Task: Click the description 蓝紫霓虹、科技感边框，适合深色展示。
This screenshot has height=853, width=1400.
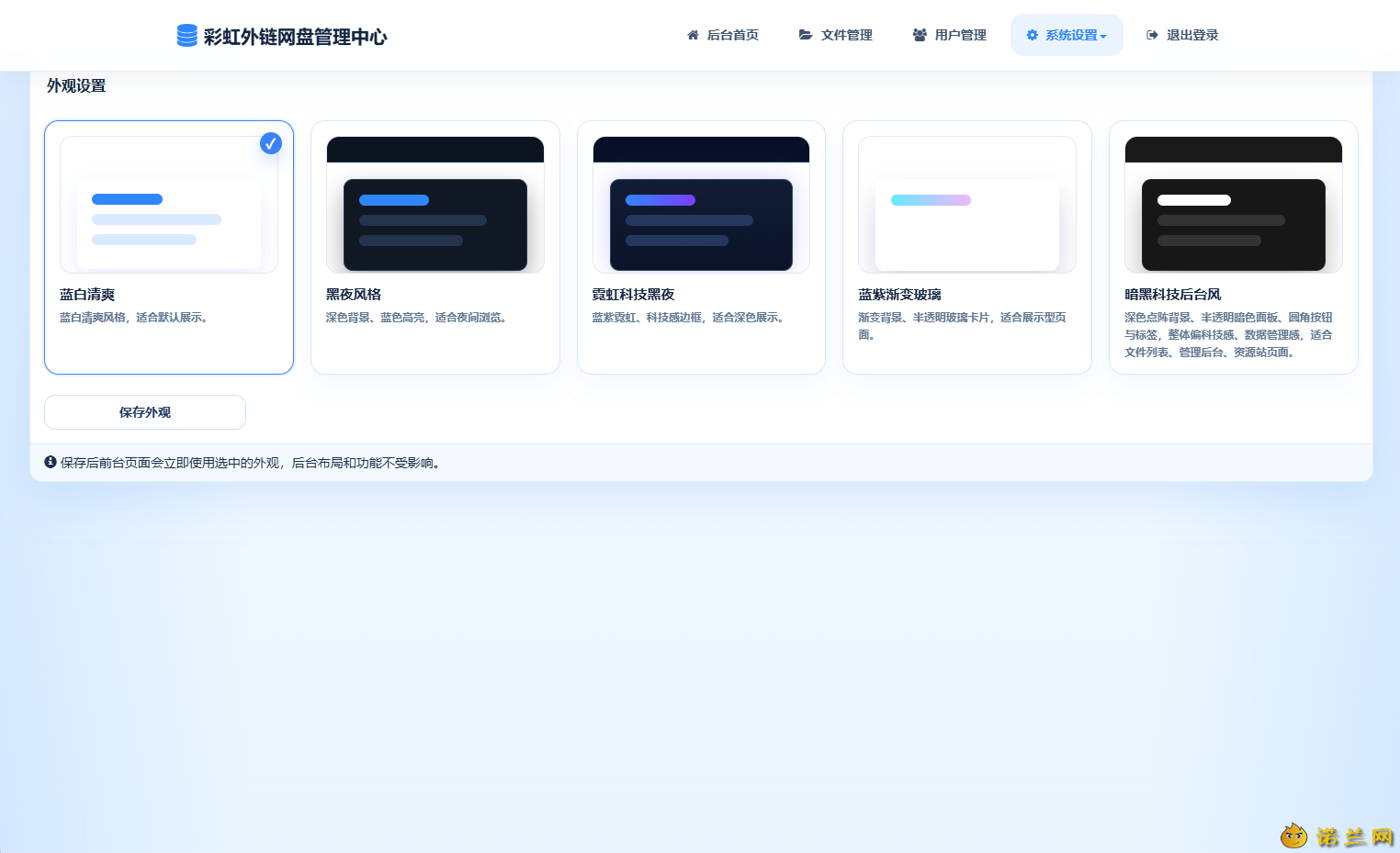Action: pos(688,318)
